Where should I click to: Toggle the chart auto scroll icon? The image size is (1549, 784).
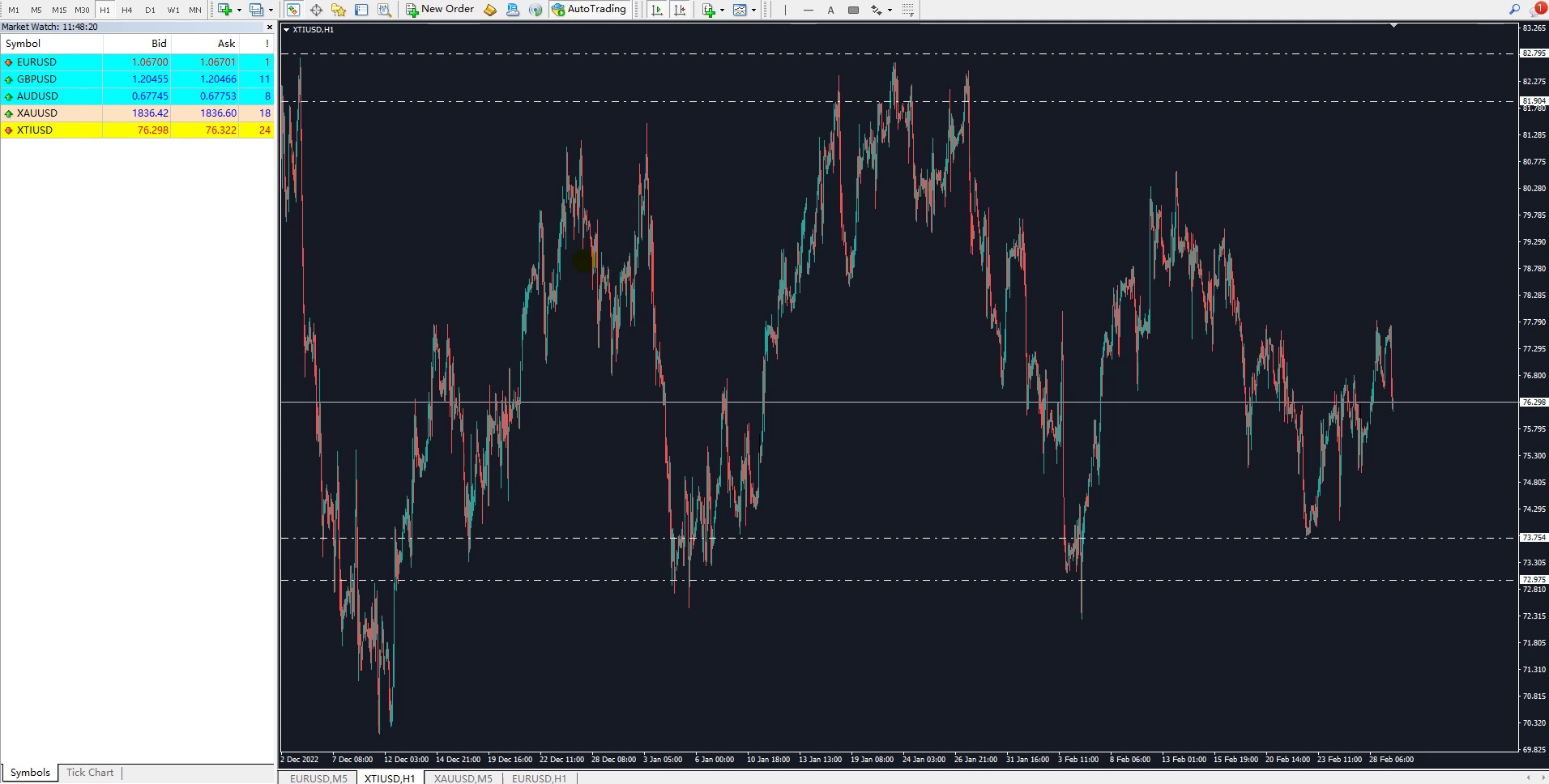click(x=657, y=10)
